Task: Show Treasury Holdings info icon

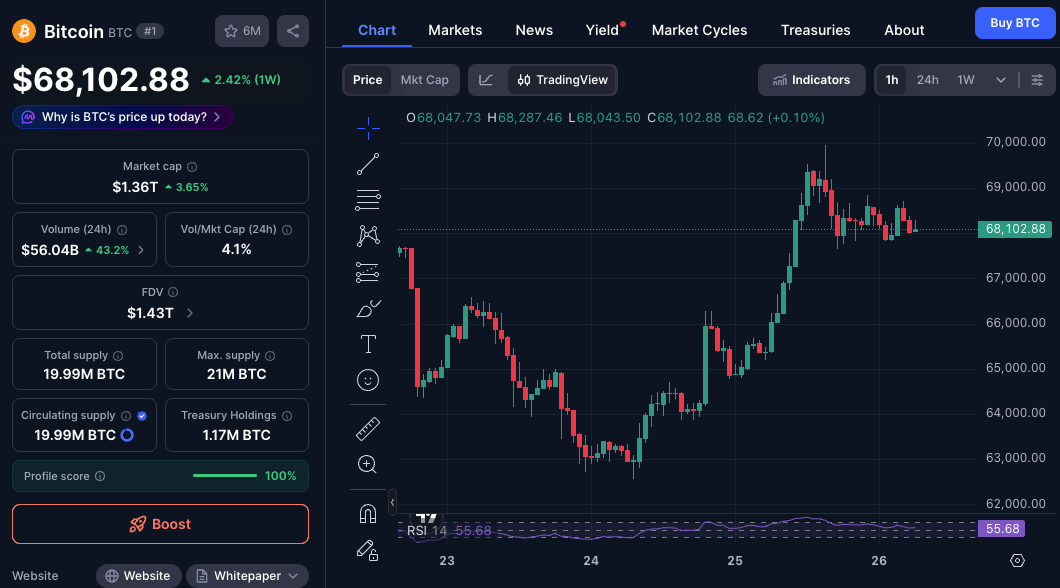Action: click(287, 416)
